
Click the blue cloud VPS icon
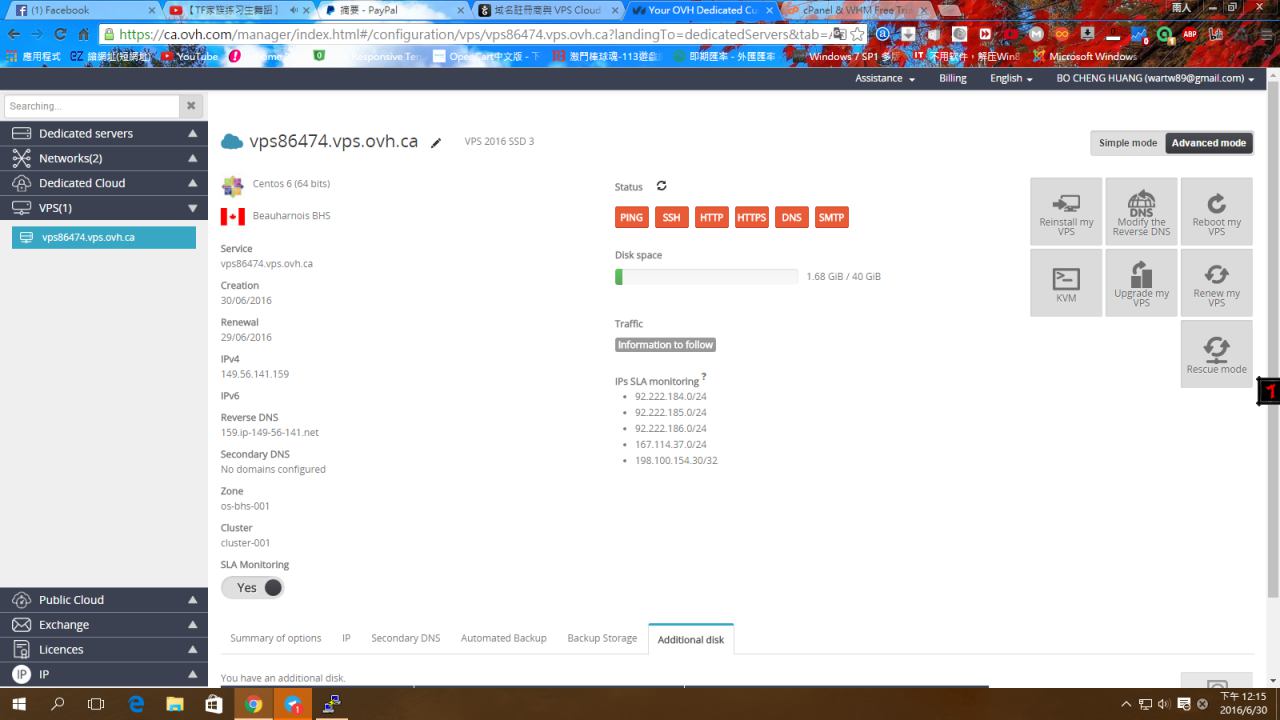(x=232, y=142)
